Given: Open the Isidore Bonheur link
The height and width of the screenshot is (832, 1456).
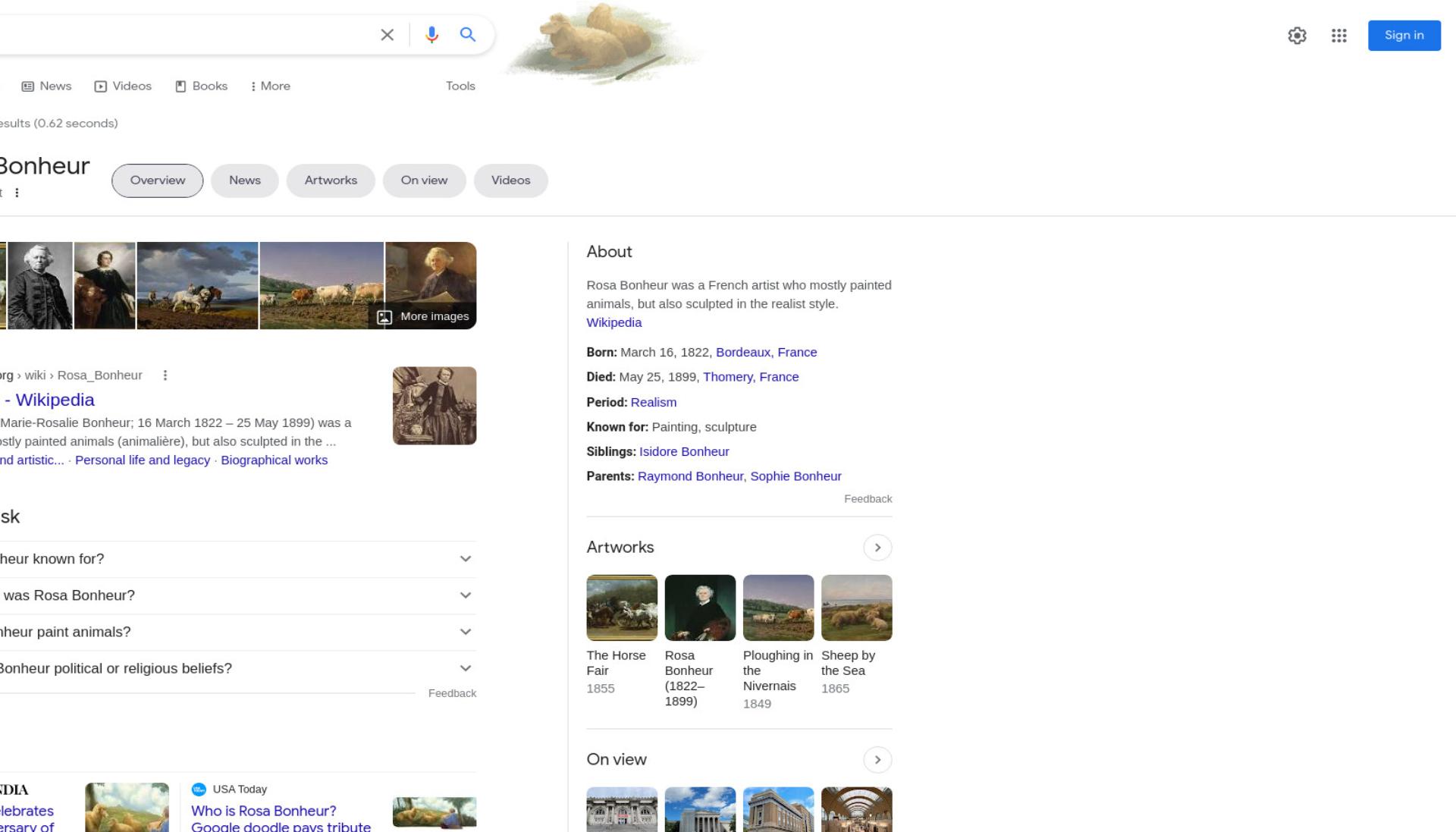Looking at the screenshot, I should tap(684, 451).
